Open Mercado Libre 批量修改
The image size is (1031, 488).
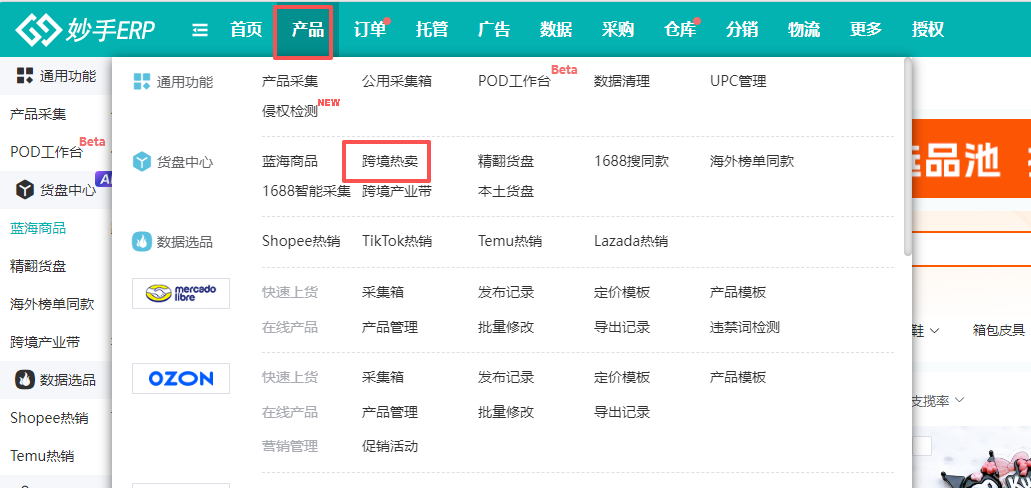[x=506, y=327]
